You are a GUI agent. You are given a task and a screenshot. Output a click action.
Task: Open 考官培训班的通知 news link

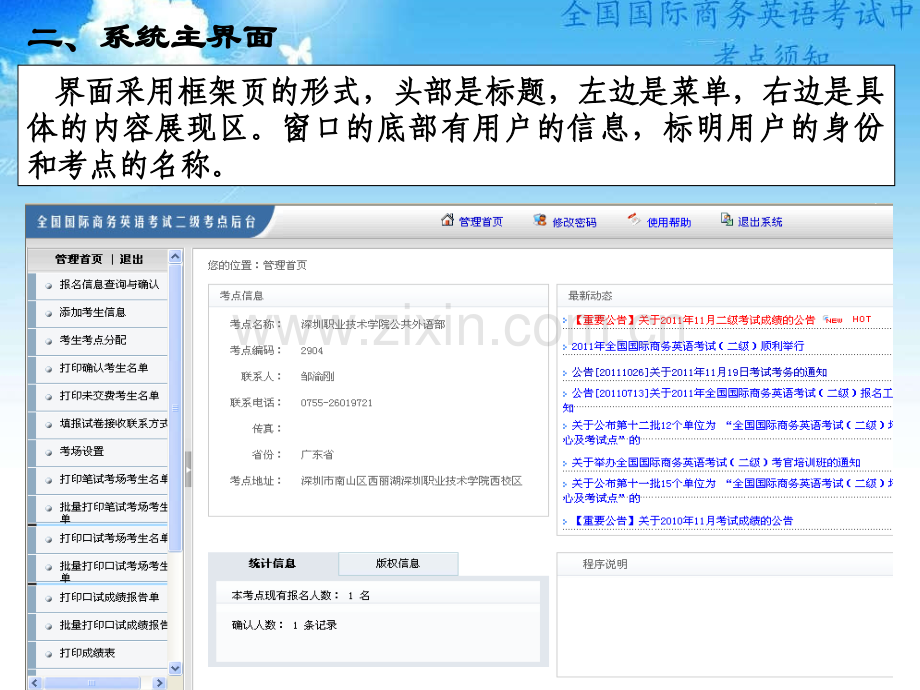(x=716, y=462)
